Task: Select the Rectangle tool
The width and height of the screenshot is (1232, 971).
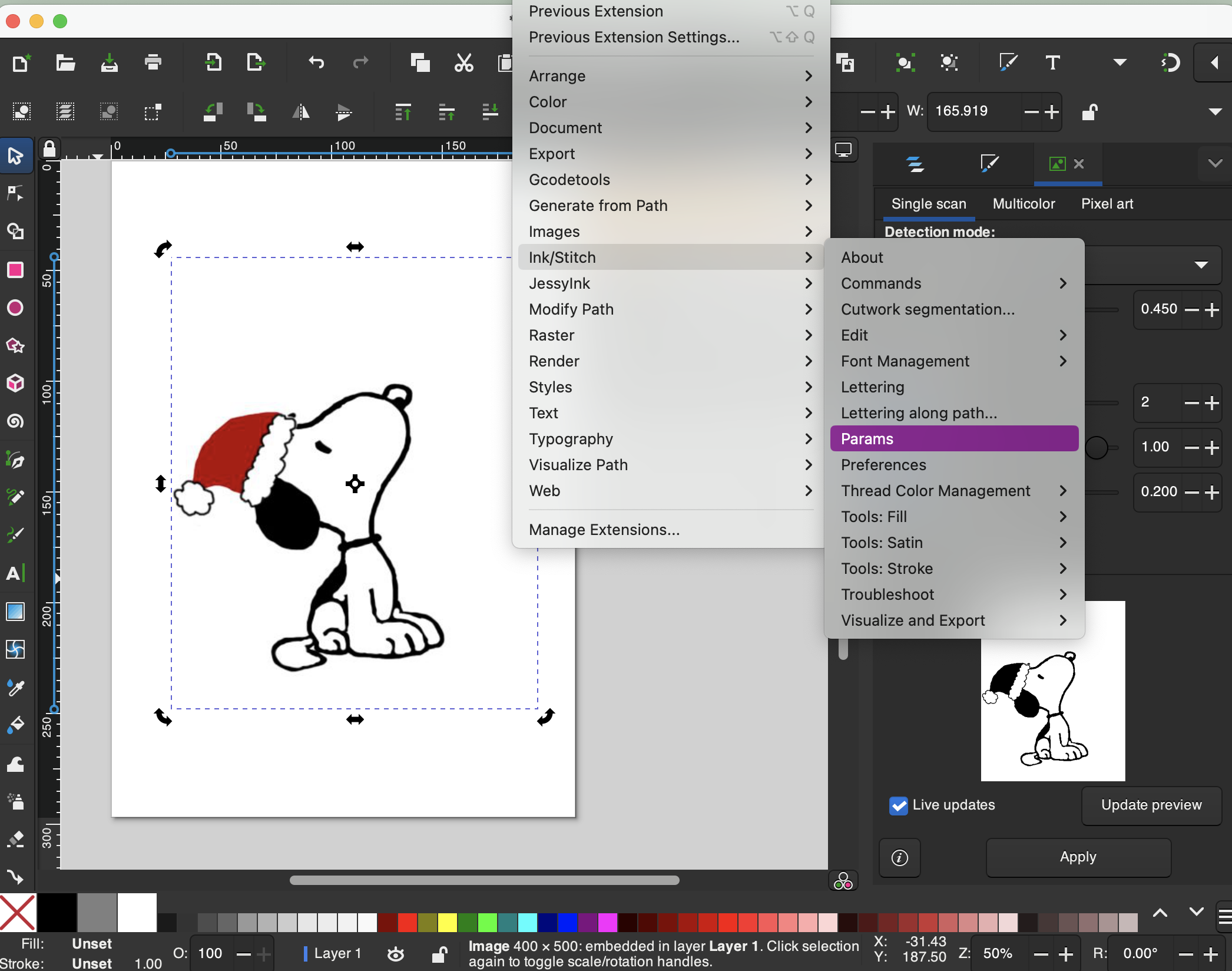Action: [16, 270]
